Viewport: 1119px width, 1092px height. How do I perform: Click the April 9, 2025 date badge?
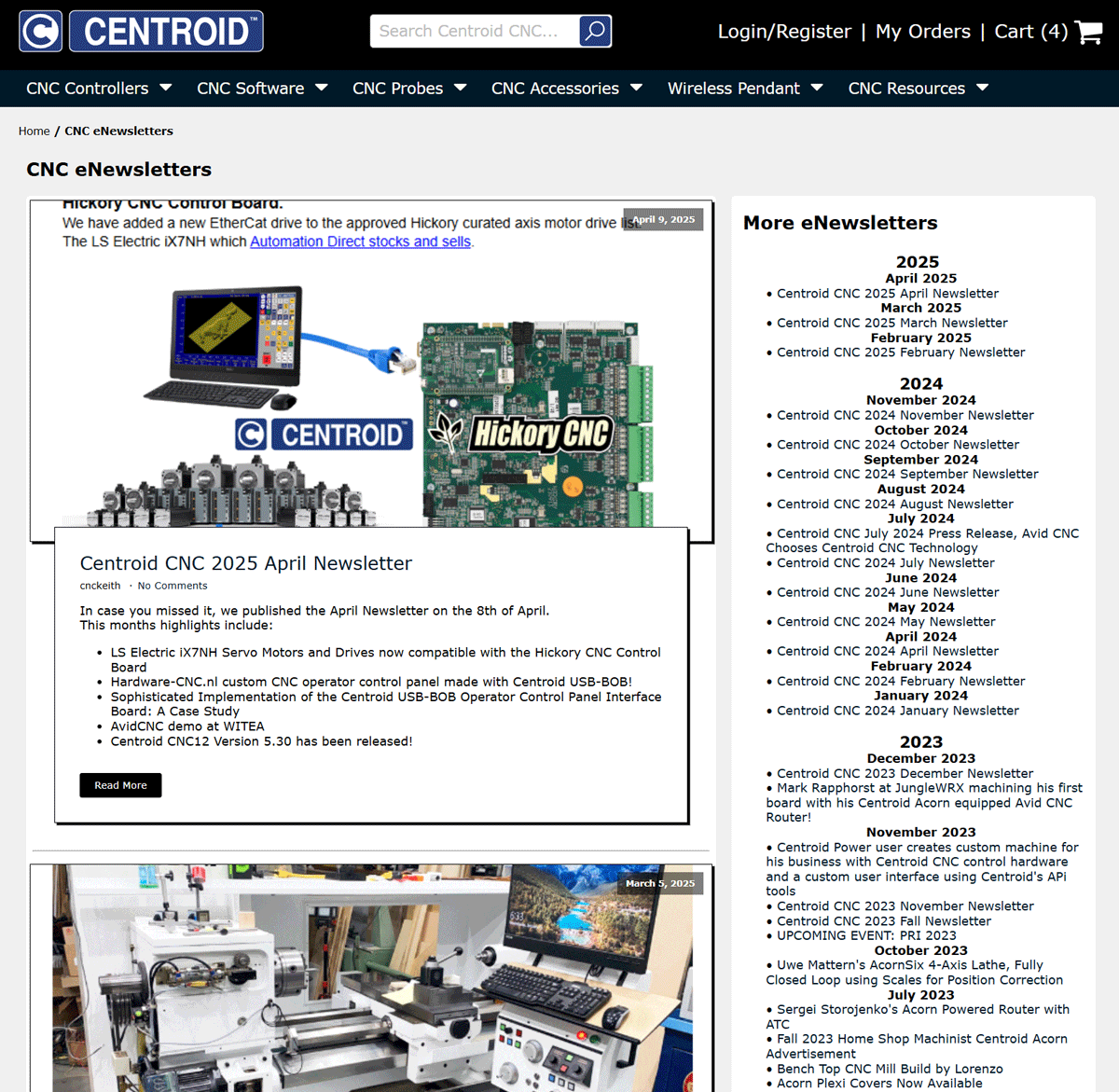click(x=663, y=220)
